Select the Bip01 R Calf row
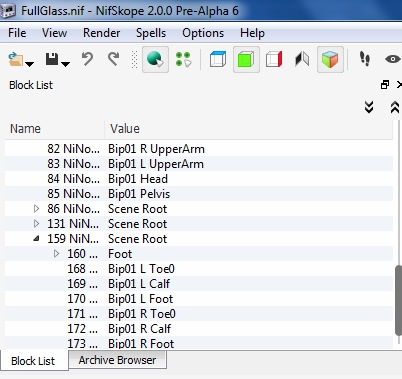 click(x=199, y=329)
